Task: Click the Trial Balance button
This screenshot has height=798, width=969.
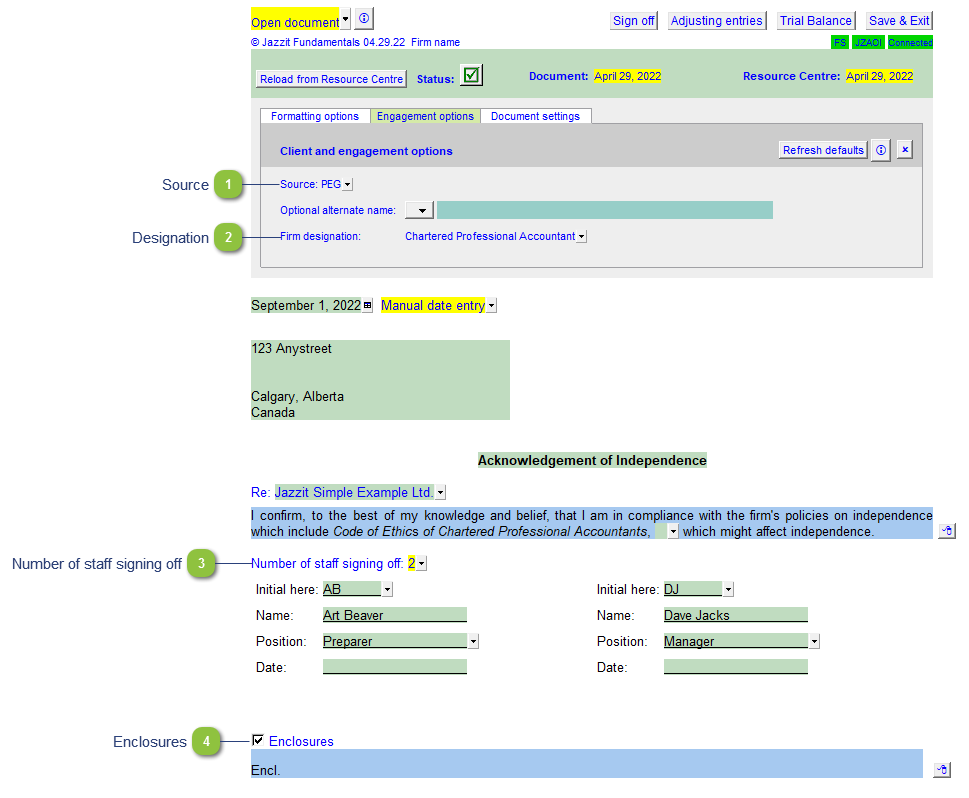Action: pyautogui.click(x=815, y=21)
